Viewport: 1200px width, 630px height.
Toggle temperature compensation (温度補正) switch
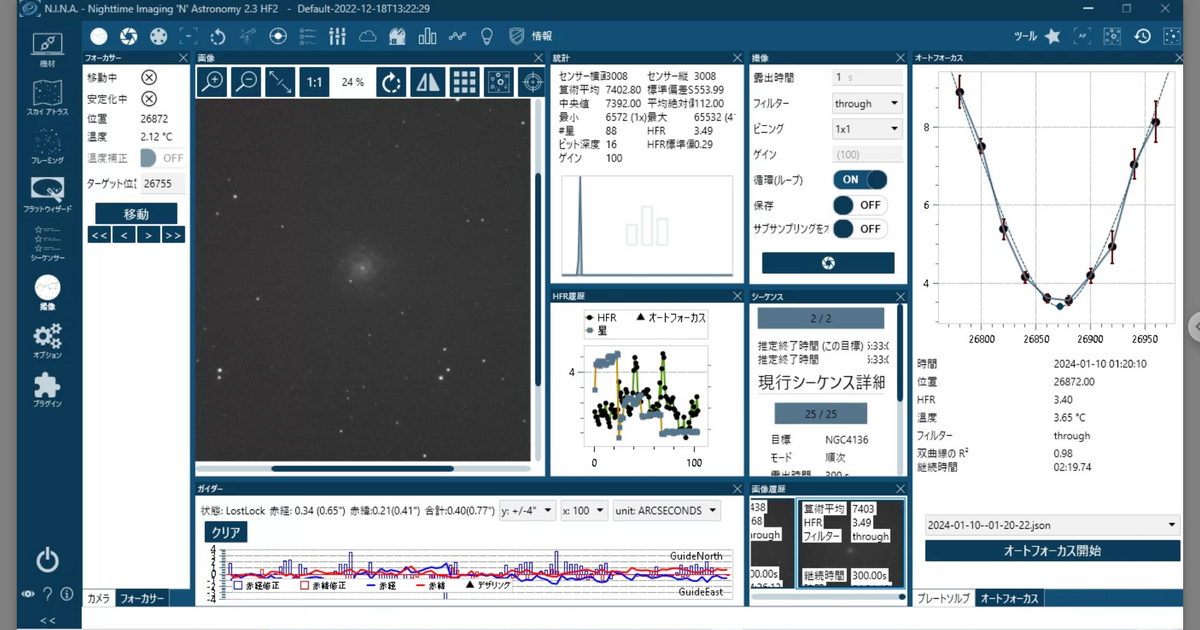(x=162, y=158)
